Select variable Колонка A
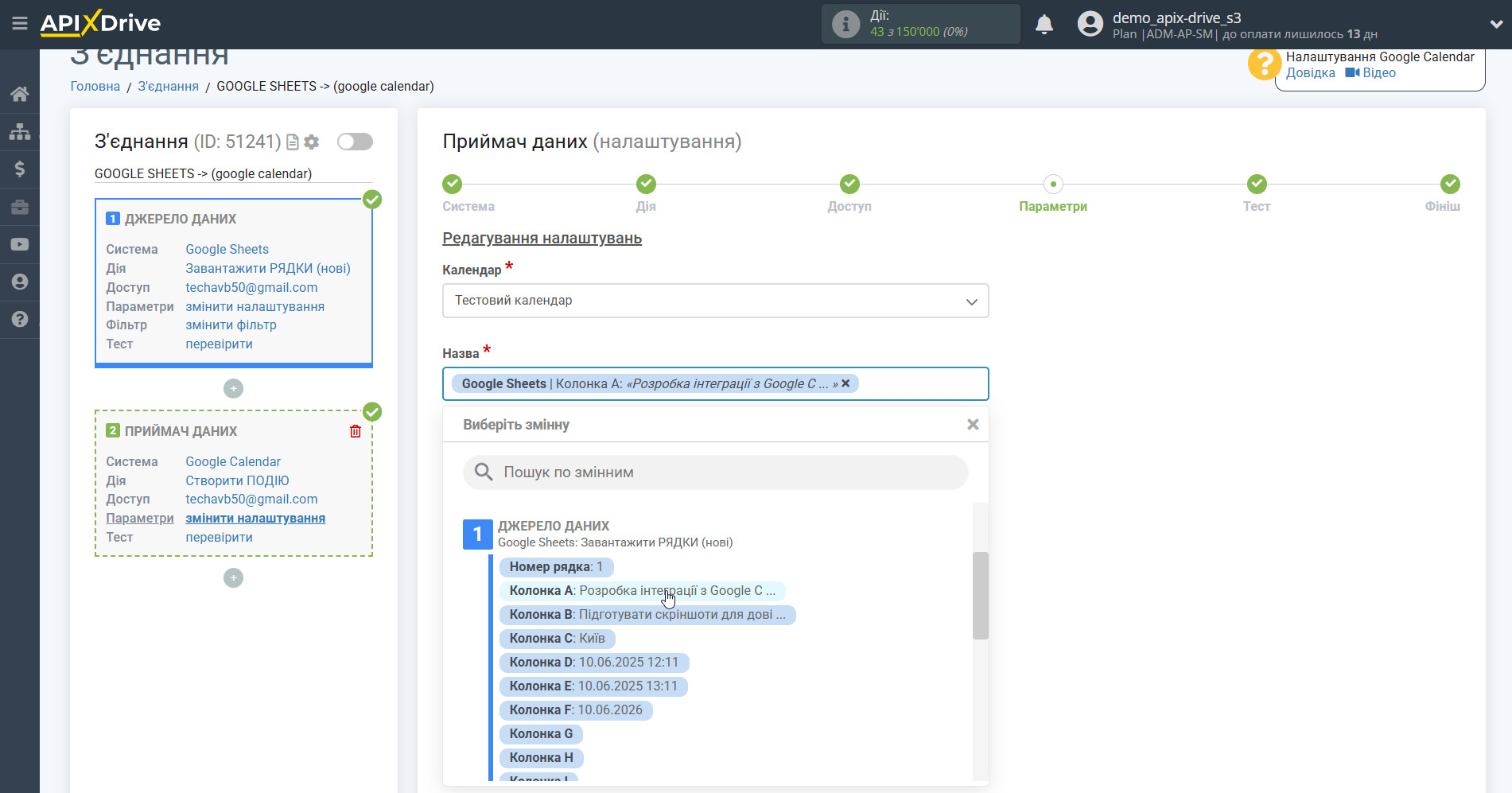The height and width of the screenshot is (793, 1512). tap(643, 591)
